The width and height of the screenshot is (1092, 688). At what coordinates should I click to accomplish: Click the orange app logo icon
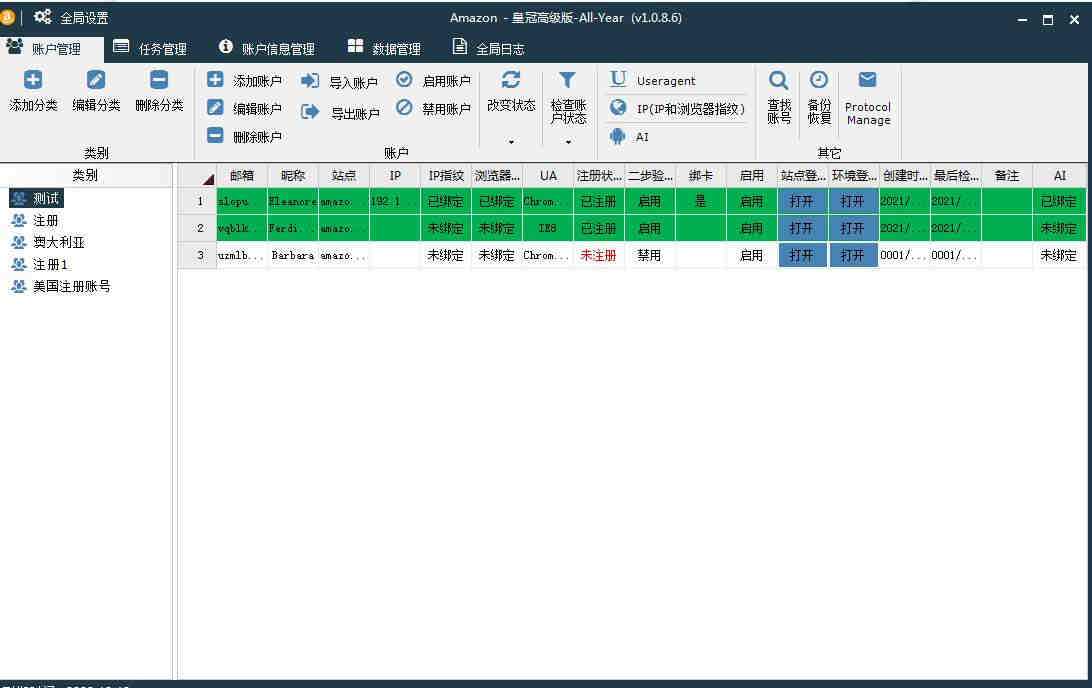click(7, 17)
